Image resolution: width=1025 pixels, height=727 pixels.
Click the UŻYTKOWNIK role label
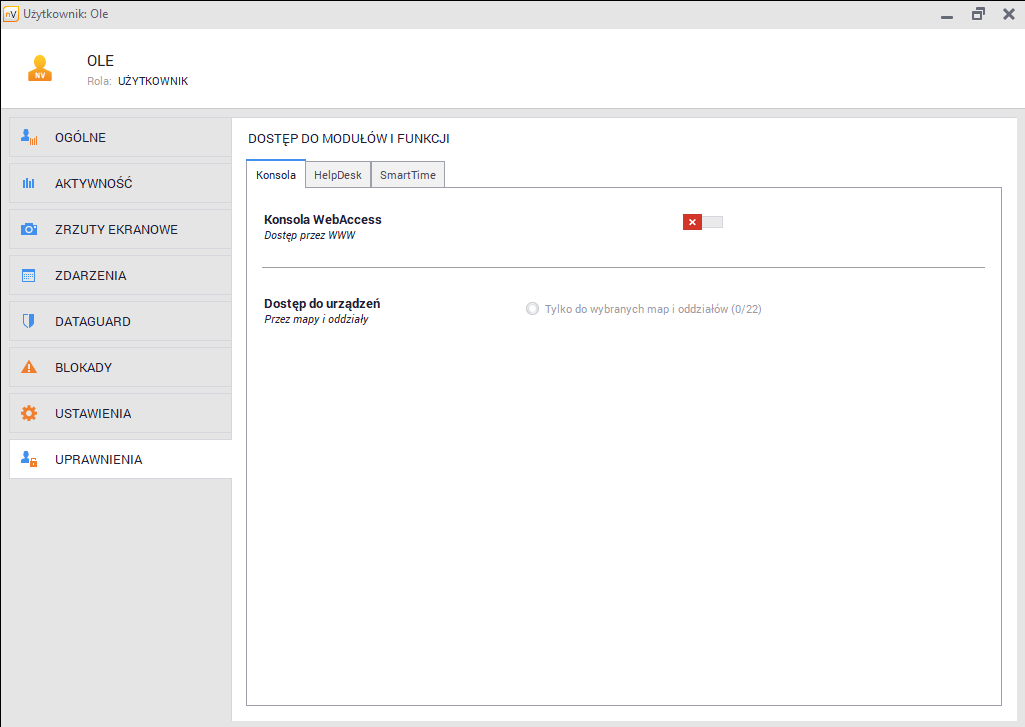coord(152,81)
